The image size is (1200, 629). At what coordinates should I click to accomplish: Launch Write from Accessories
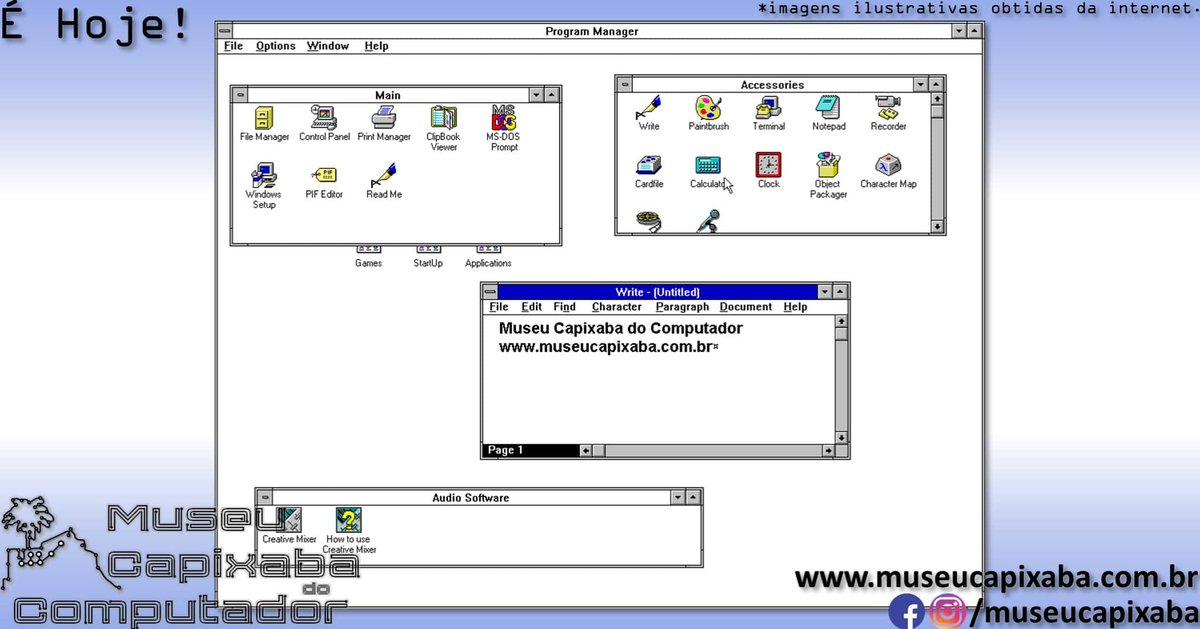coord(648,114)
